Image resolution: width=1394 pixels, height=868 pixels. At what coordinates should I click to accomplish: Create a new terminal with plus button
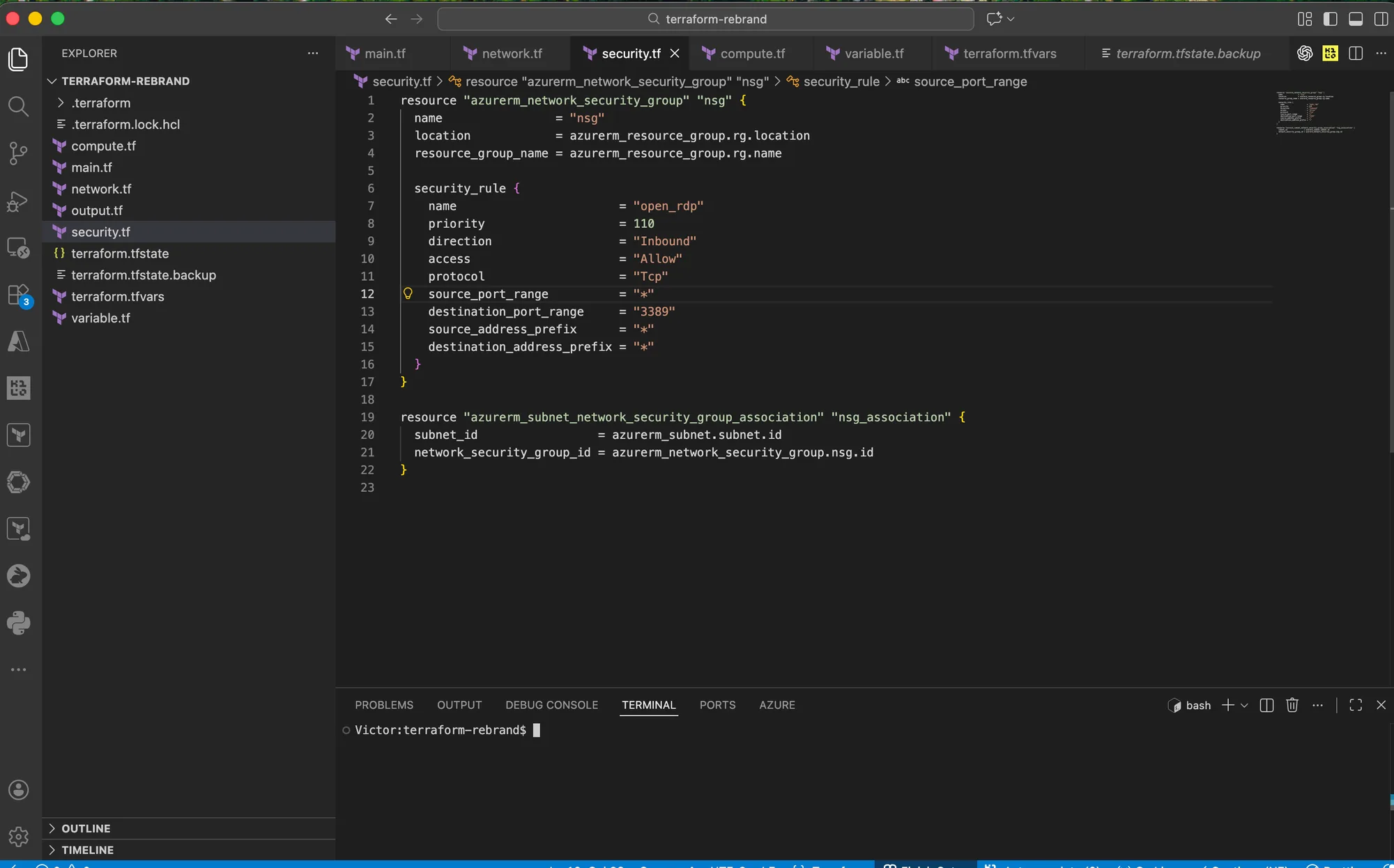(x=1228, y=705)
